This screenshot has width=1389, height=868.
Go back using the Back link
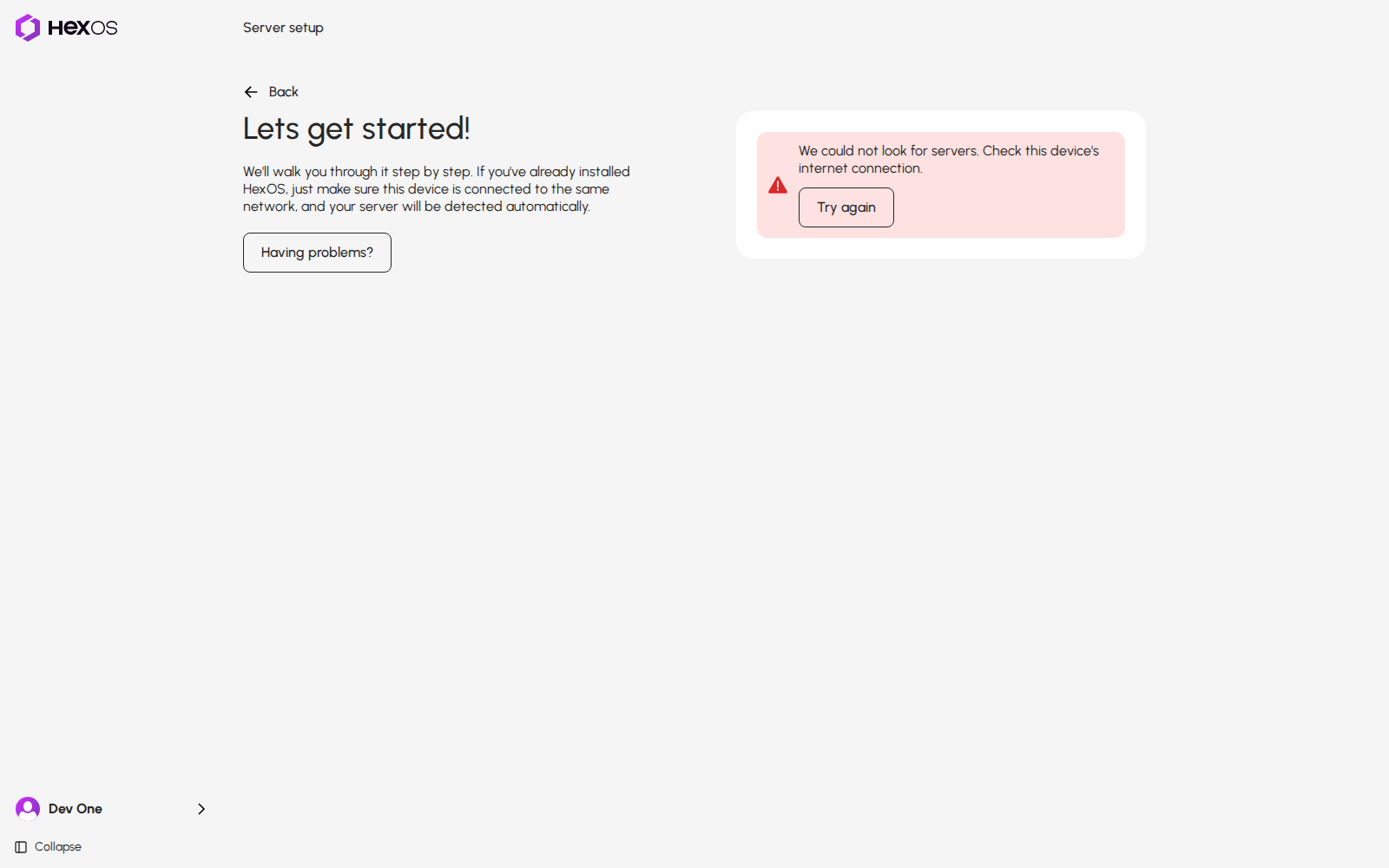click(271, 92)
